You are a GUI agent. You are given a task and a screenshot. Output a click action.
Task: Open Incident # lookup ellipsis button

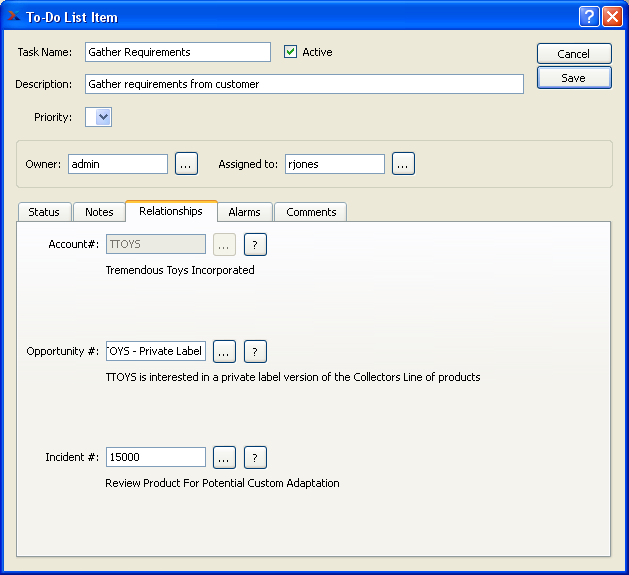pos(224,457)
